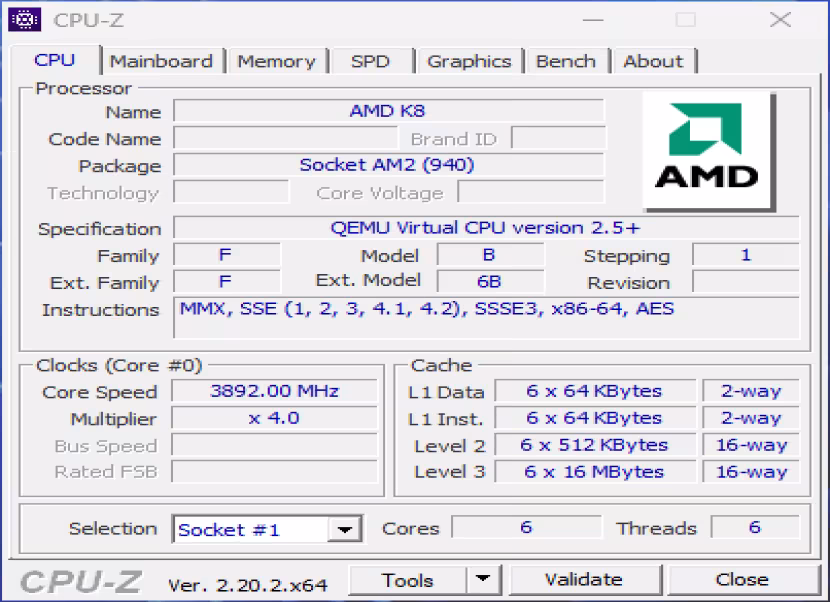Click the Model value B

(490, 255)
